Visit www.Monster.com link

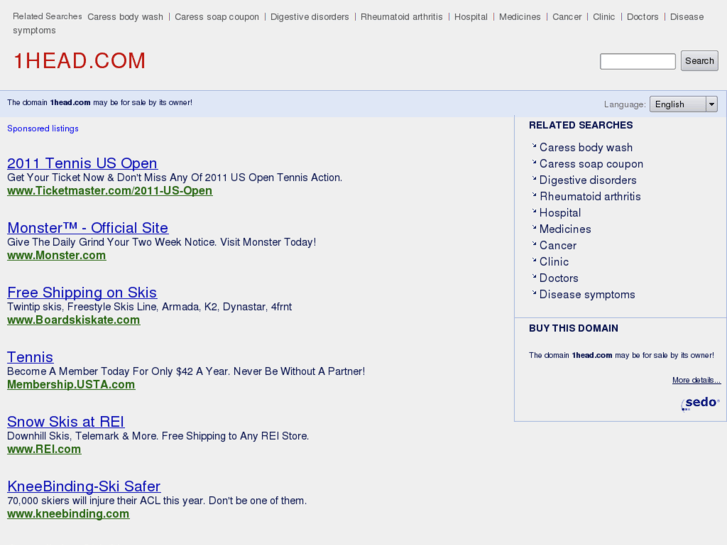click(57, 255)
